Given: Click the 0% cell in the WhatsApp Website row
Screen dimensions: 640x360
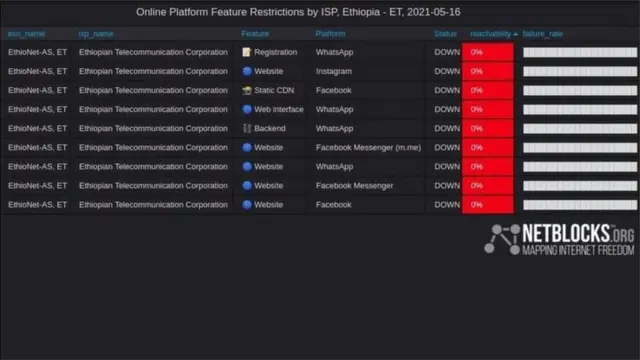Looking at the screenshot, I should pos(488,167).
